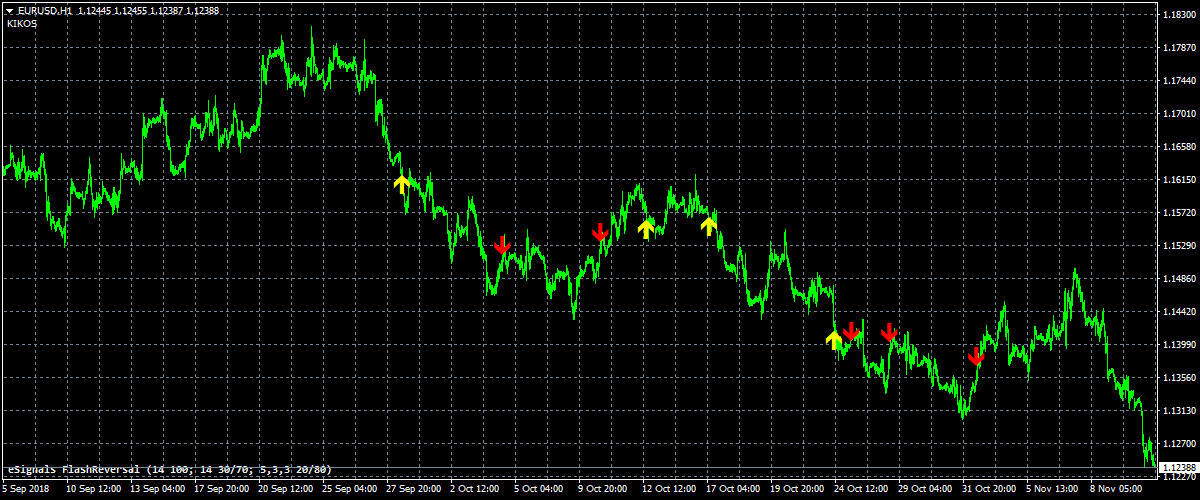The height and width of the screenshot is (500, 1200).
Task: Select the red down arrow above 5 Oct 04:00
Action: (x=502, y=245)
